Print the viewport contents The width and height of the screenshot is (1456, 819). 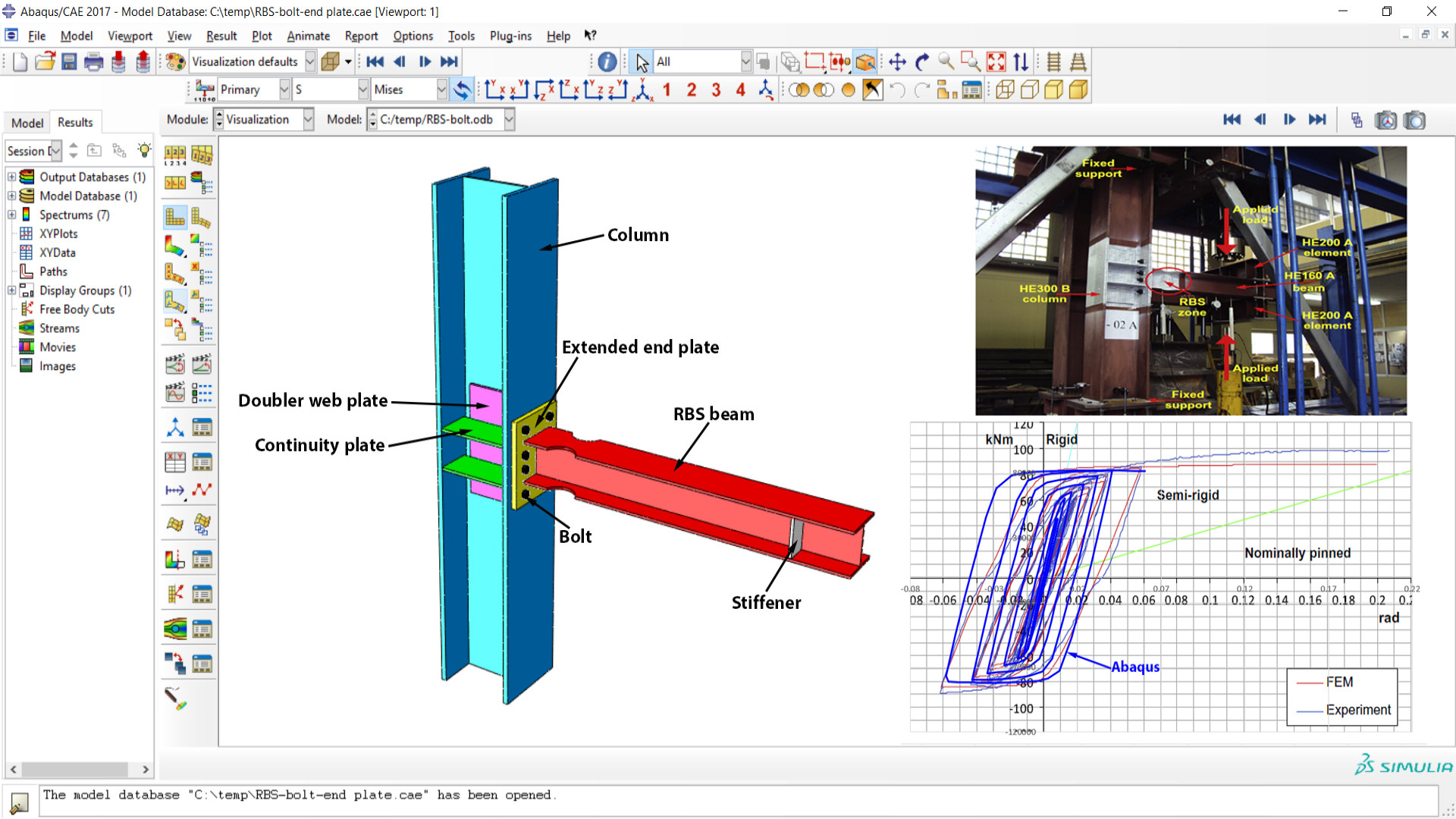point(94,62)
